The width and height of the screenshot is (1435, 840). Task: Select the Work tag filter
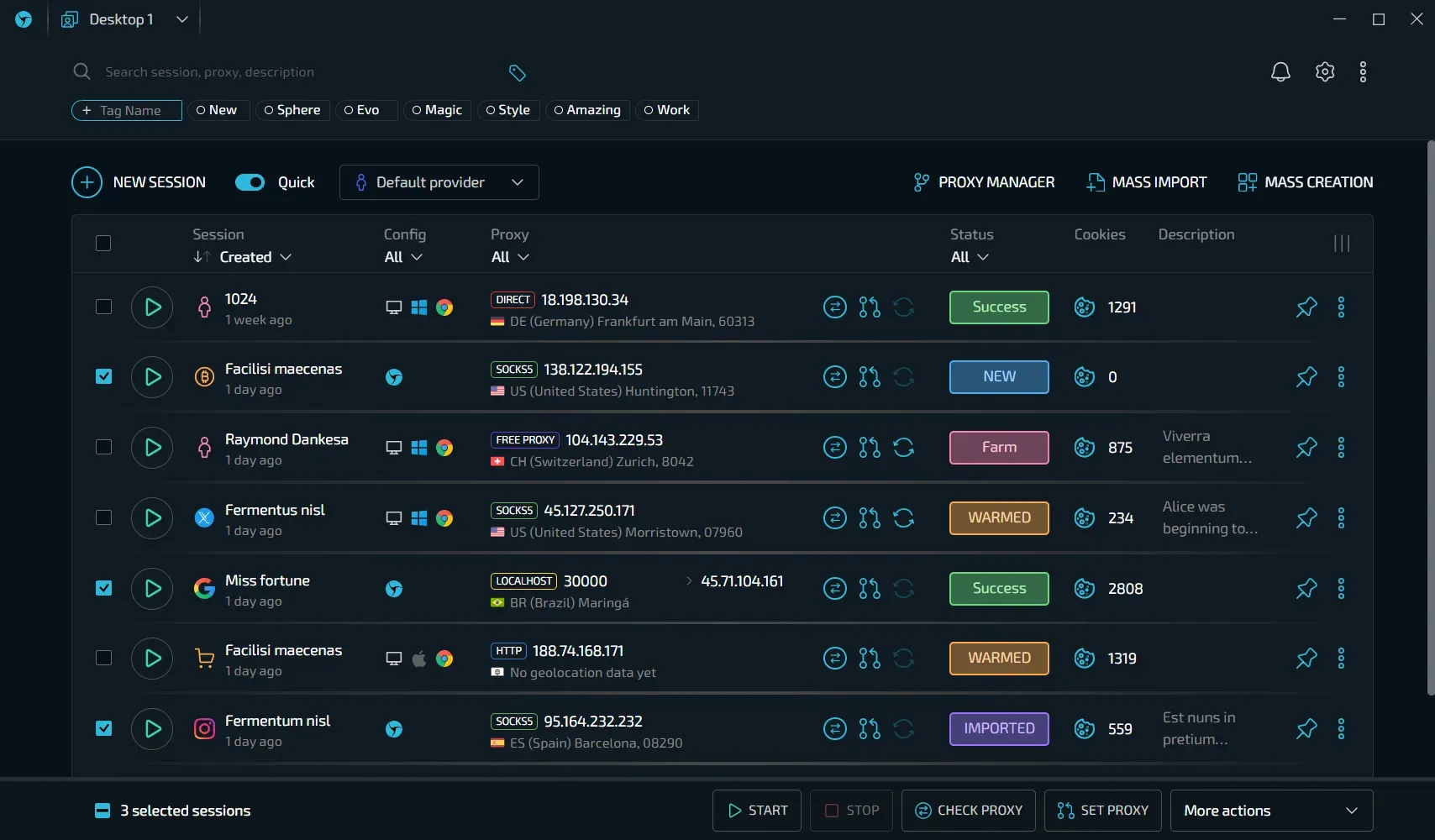[667, 110]
